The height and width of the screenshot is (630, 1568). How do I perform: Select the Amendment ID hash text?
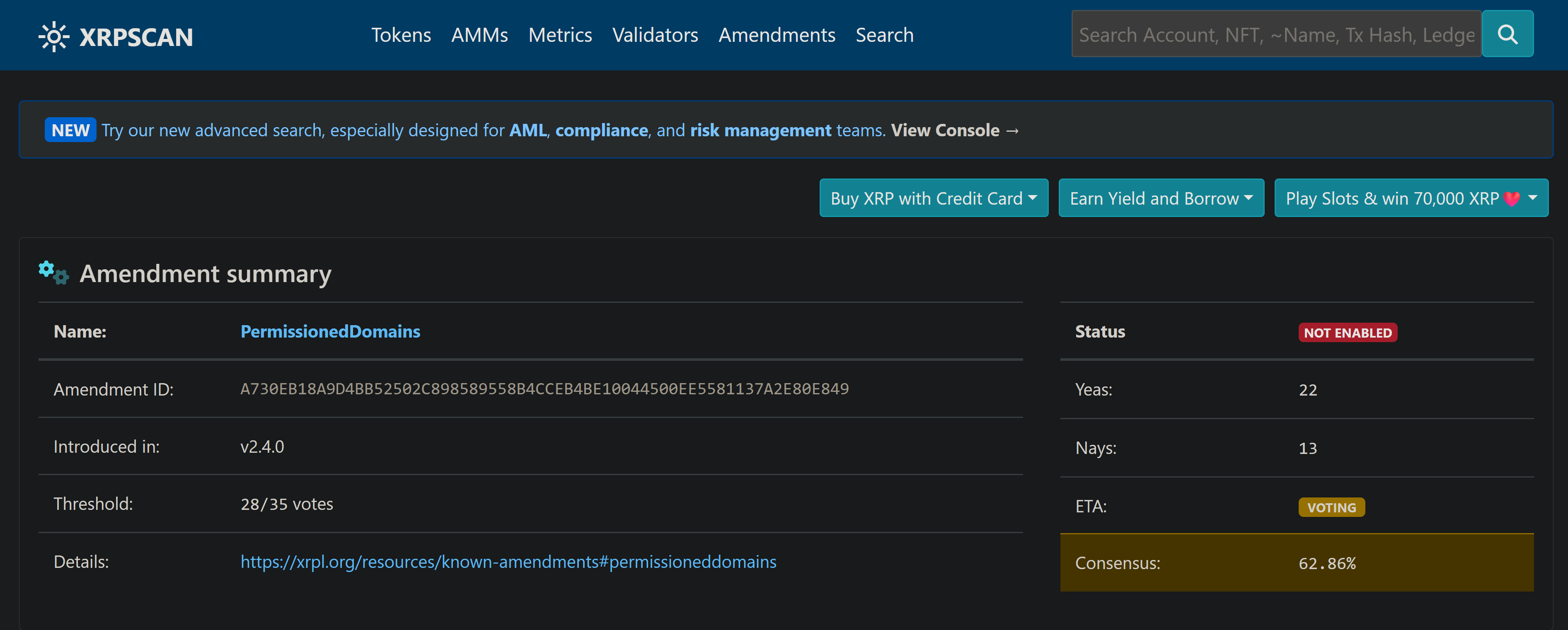pos(544,389)
